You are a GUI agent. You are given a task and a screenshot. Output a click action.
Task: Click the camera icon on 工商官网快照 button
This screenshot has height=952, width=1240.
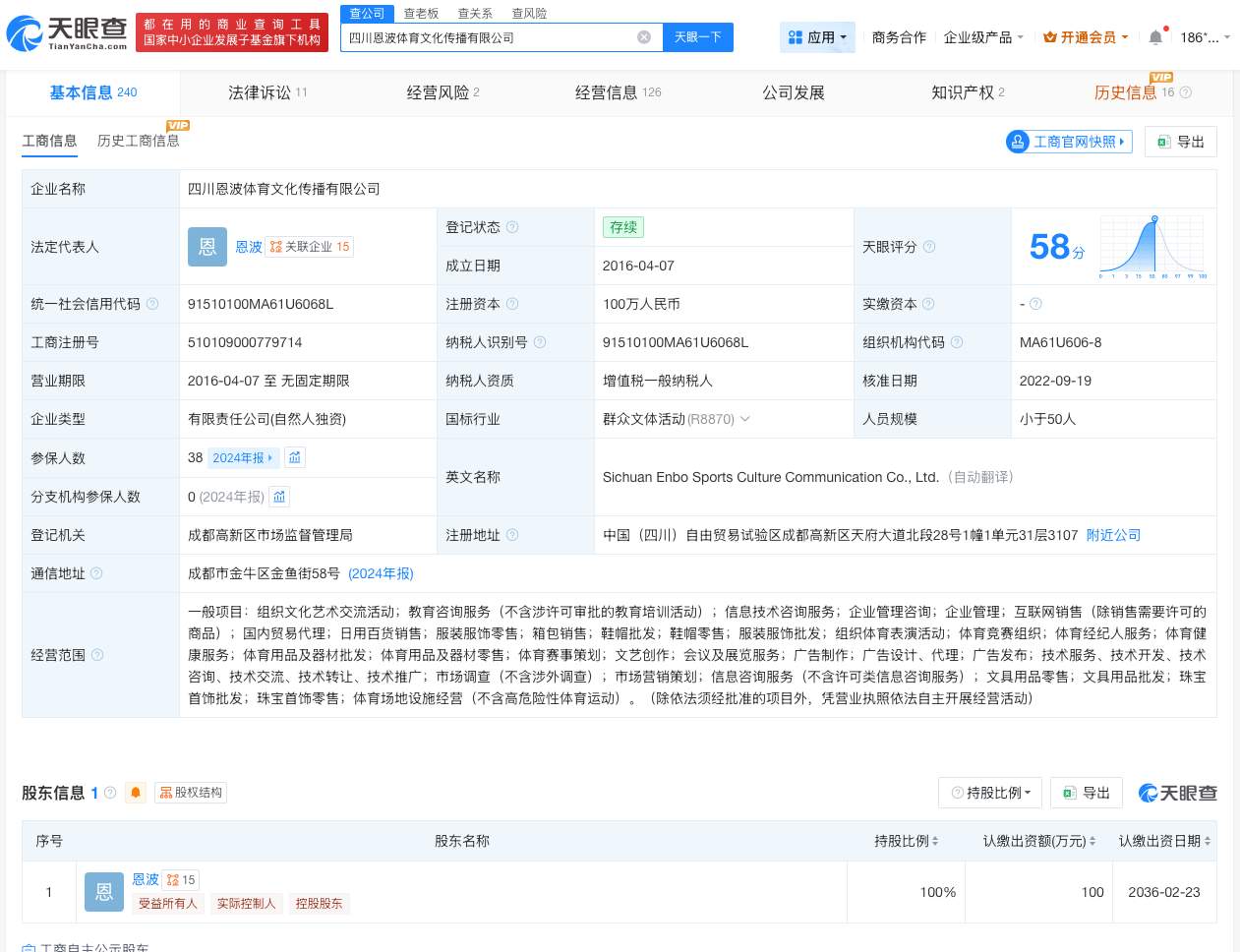(1018, 142)
